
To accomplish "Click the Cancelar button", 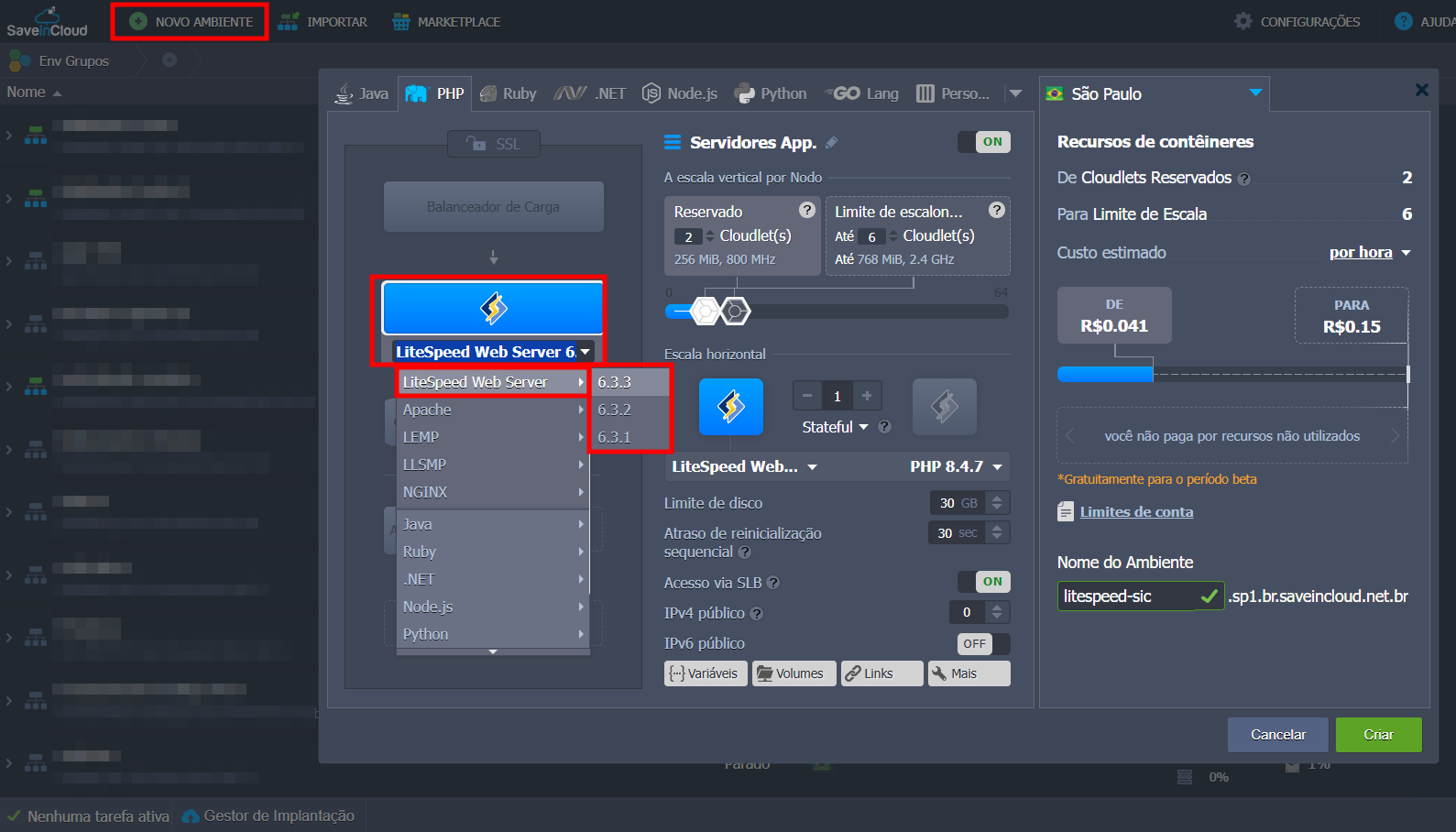I will pyautogui.click(x=1278, y=735).
